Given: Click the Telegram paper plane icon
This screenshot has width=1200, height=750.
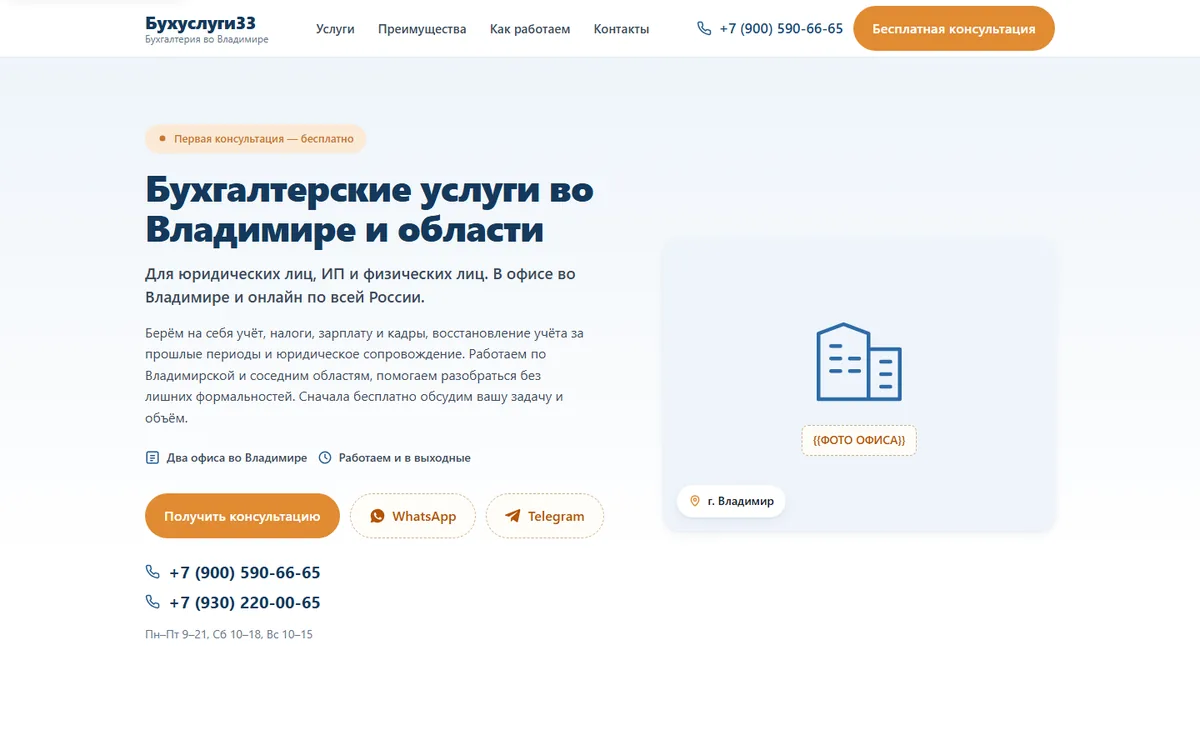Looking at the screenshot, I should [513, 516].
